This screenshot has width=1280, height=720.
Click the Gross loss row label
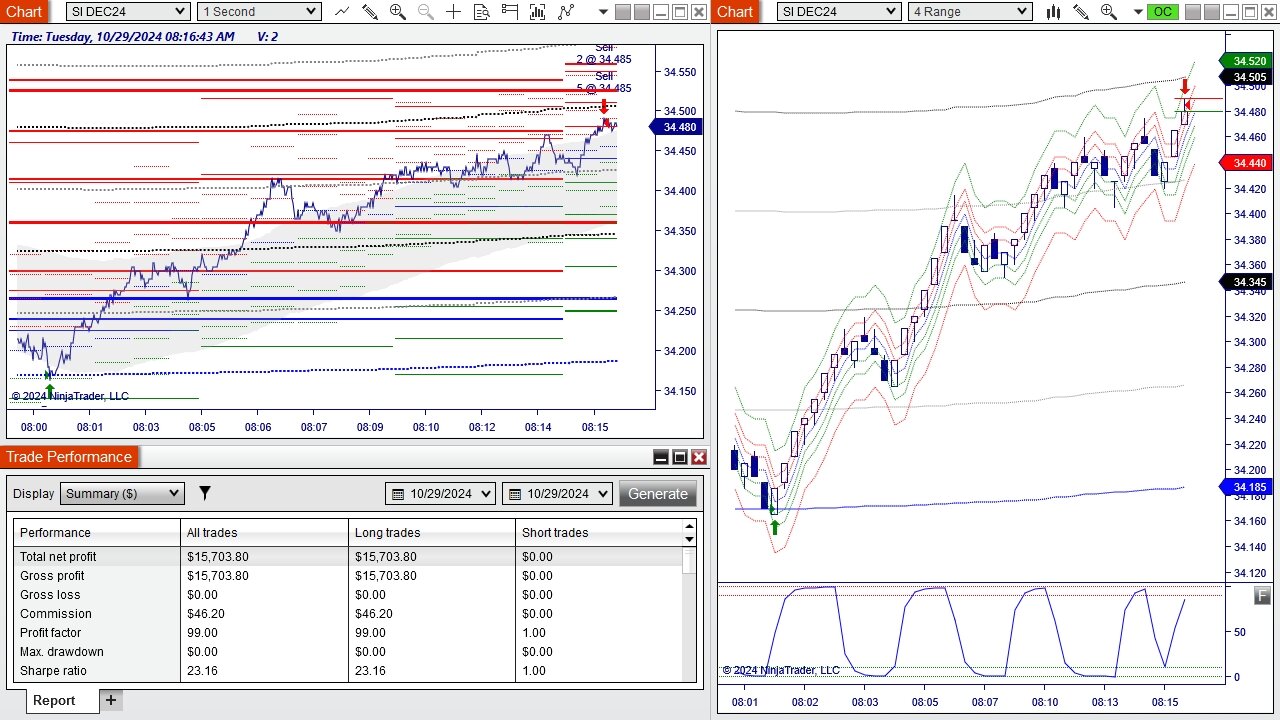click(50, 595)
